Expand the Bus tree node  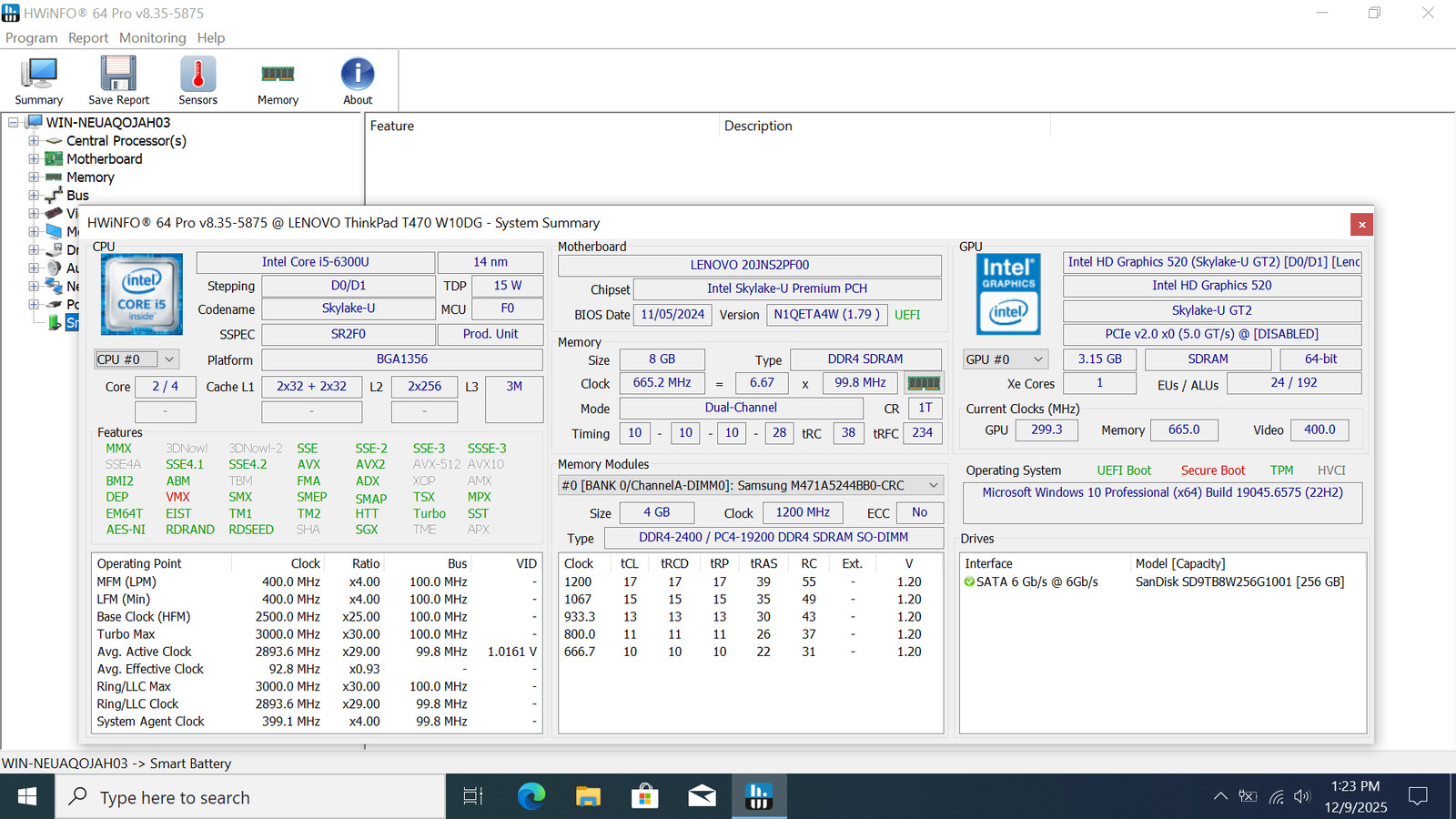point(34,196)
